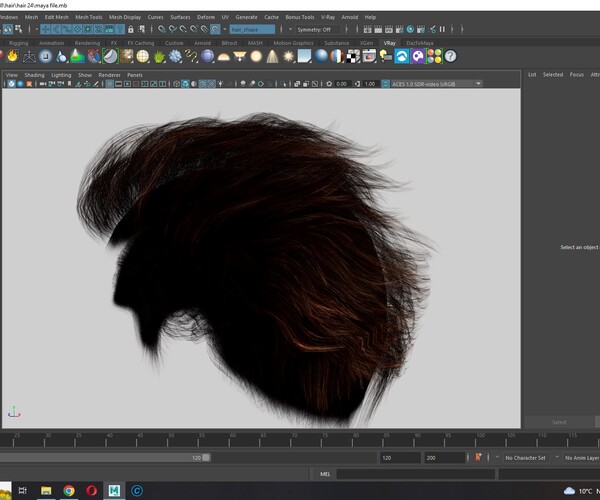The width and height of the screenshot is (600, 500).
Task: Toggle viewport use-all-lights bulb icon
Action: (220, 84)
